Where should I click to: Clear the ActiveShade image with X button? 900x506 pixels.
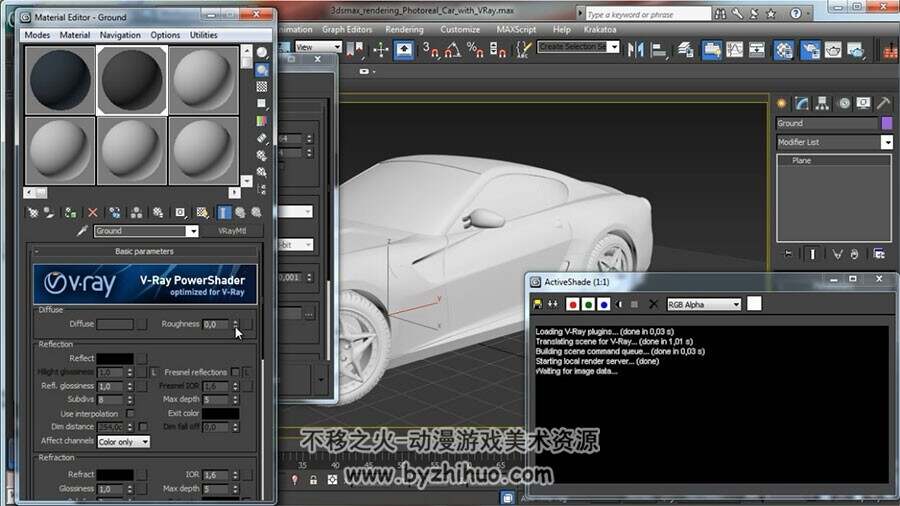point(653,305)
